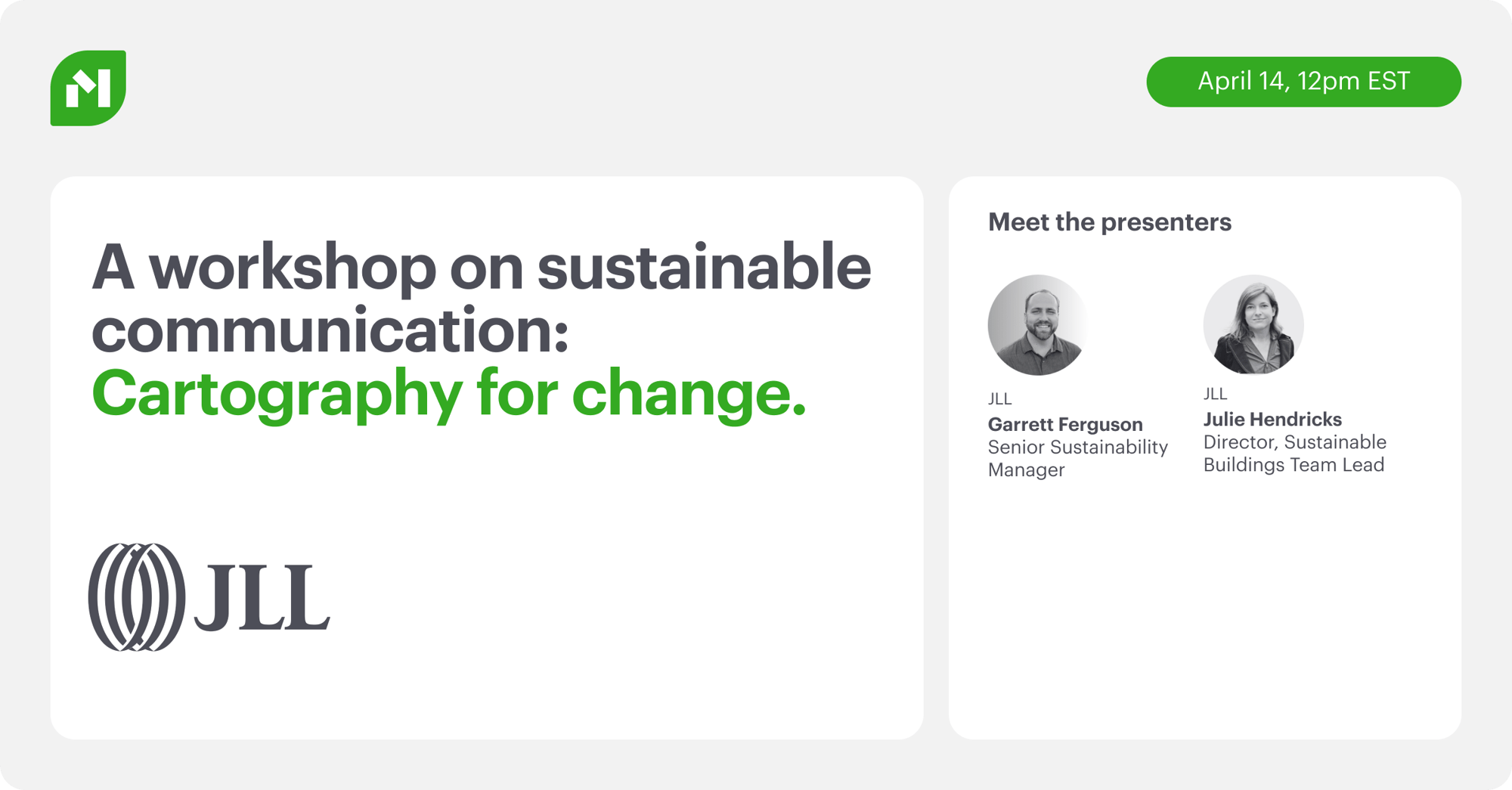Click JLL label above Garrett Ferguson

tap(999, 398)
